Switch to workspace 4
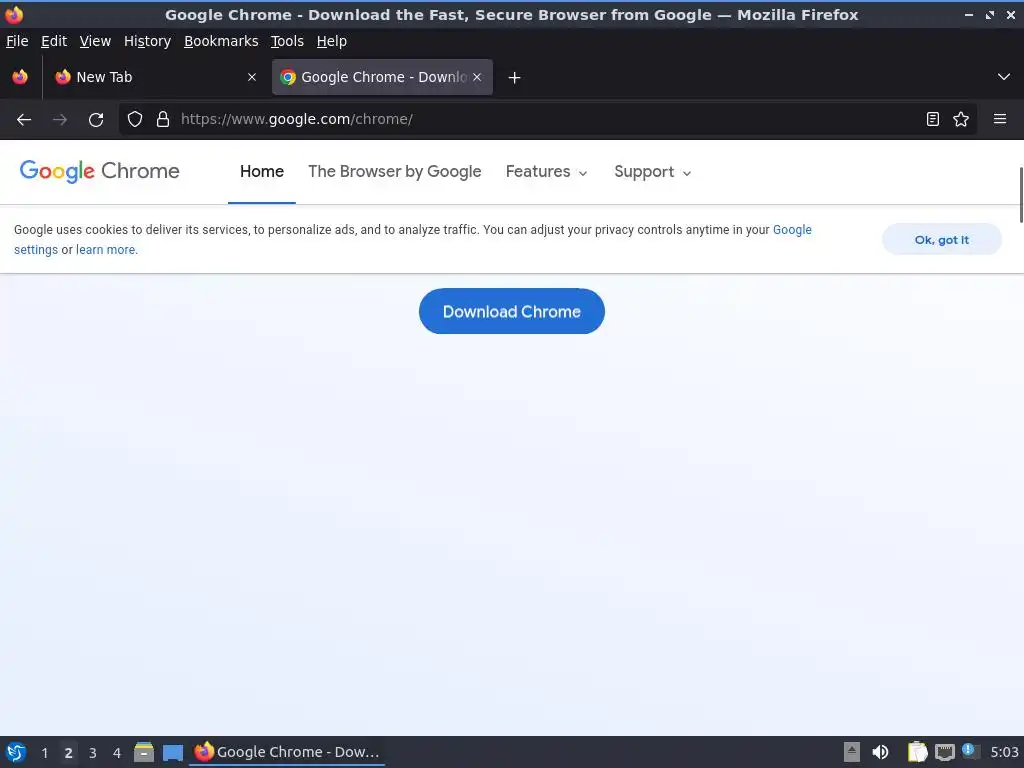Viewport: 1024px width, 768px height. 117,753
